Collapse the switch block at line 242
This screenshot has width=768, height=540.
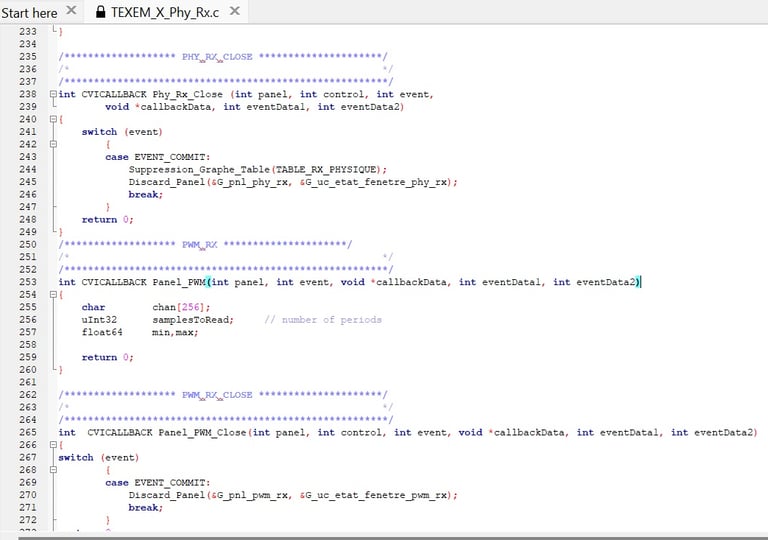pos(53,144)
